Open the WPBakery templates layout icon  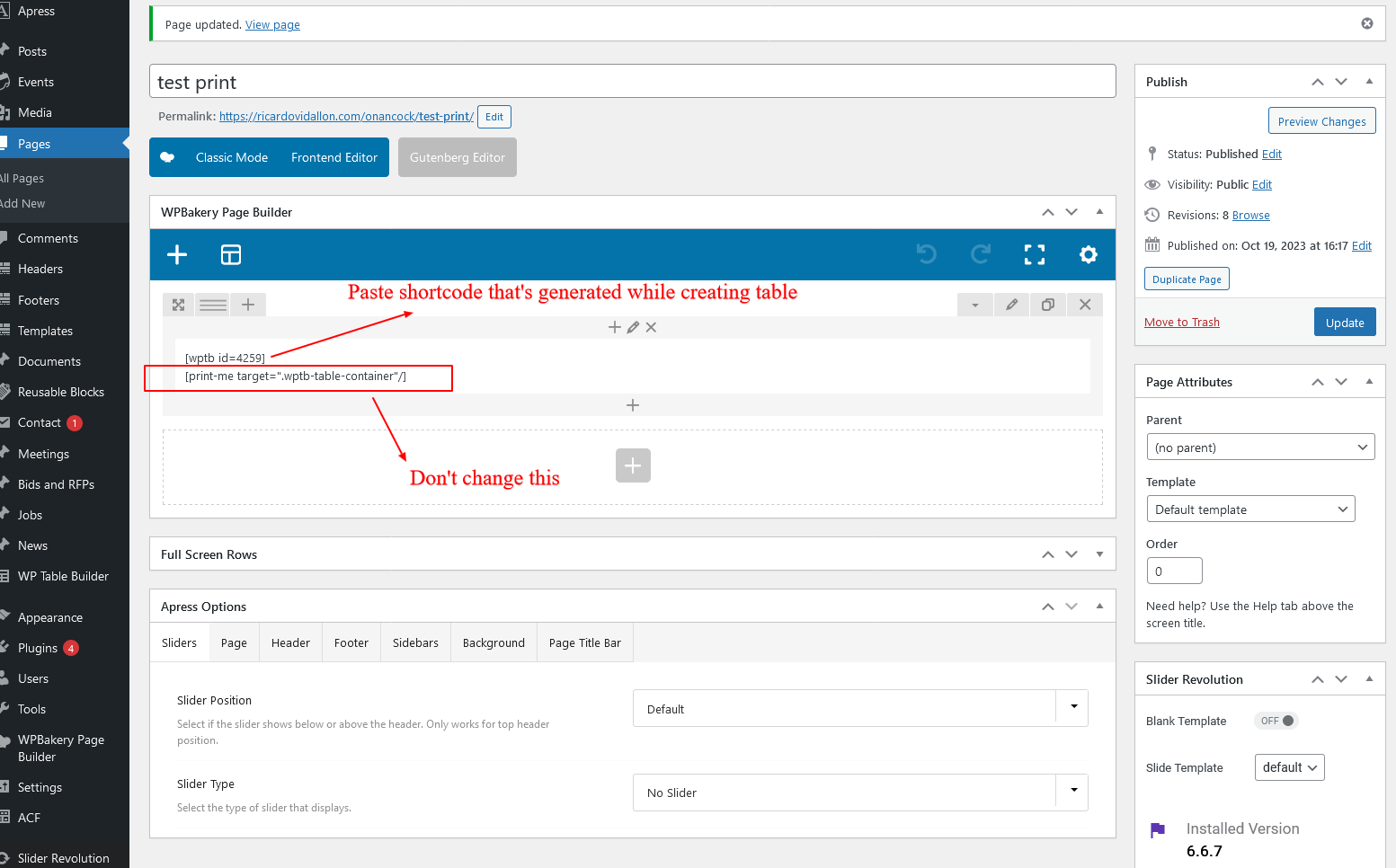(x=231, y=255)
